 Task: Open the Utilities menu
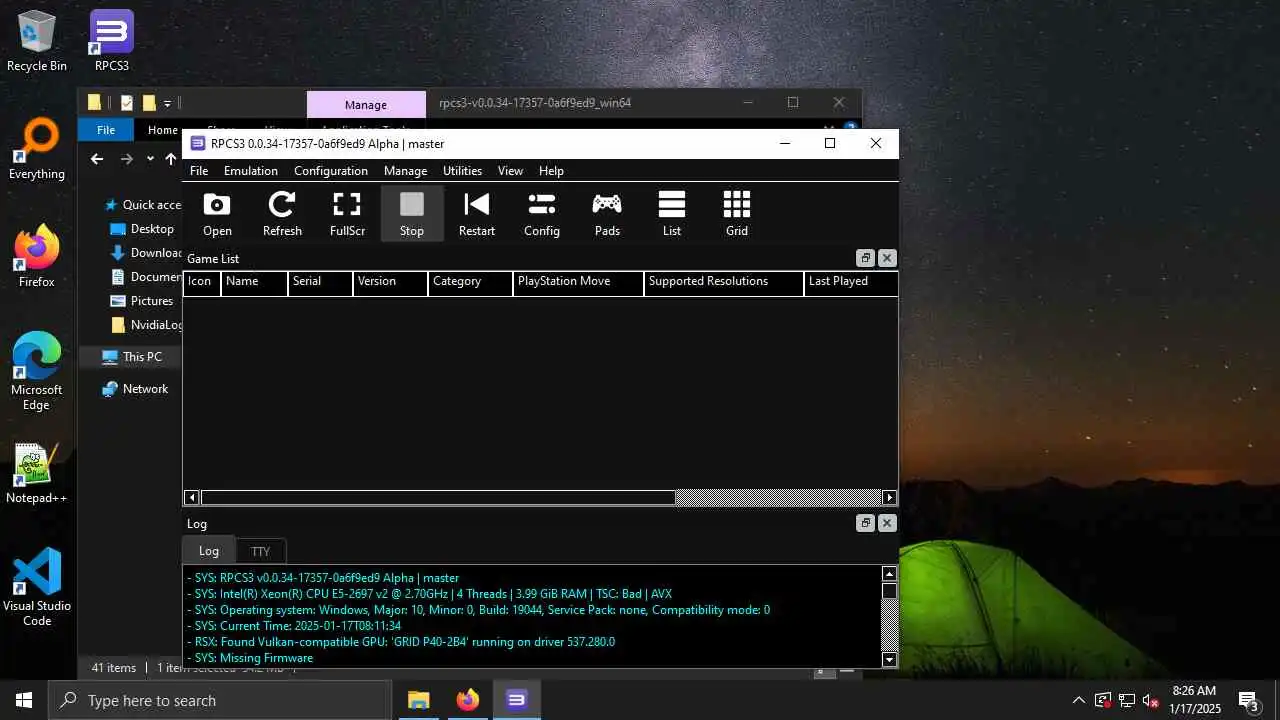point(462,171)
